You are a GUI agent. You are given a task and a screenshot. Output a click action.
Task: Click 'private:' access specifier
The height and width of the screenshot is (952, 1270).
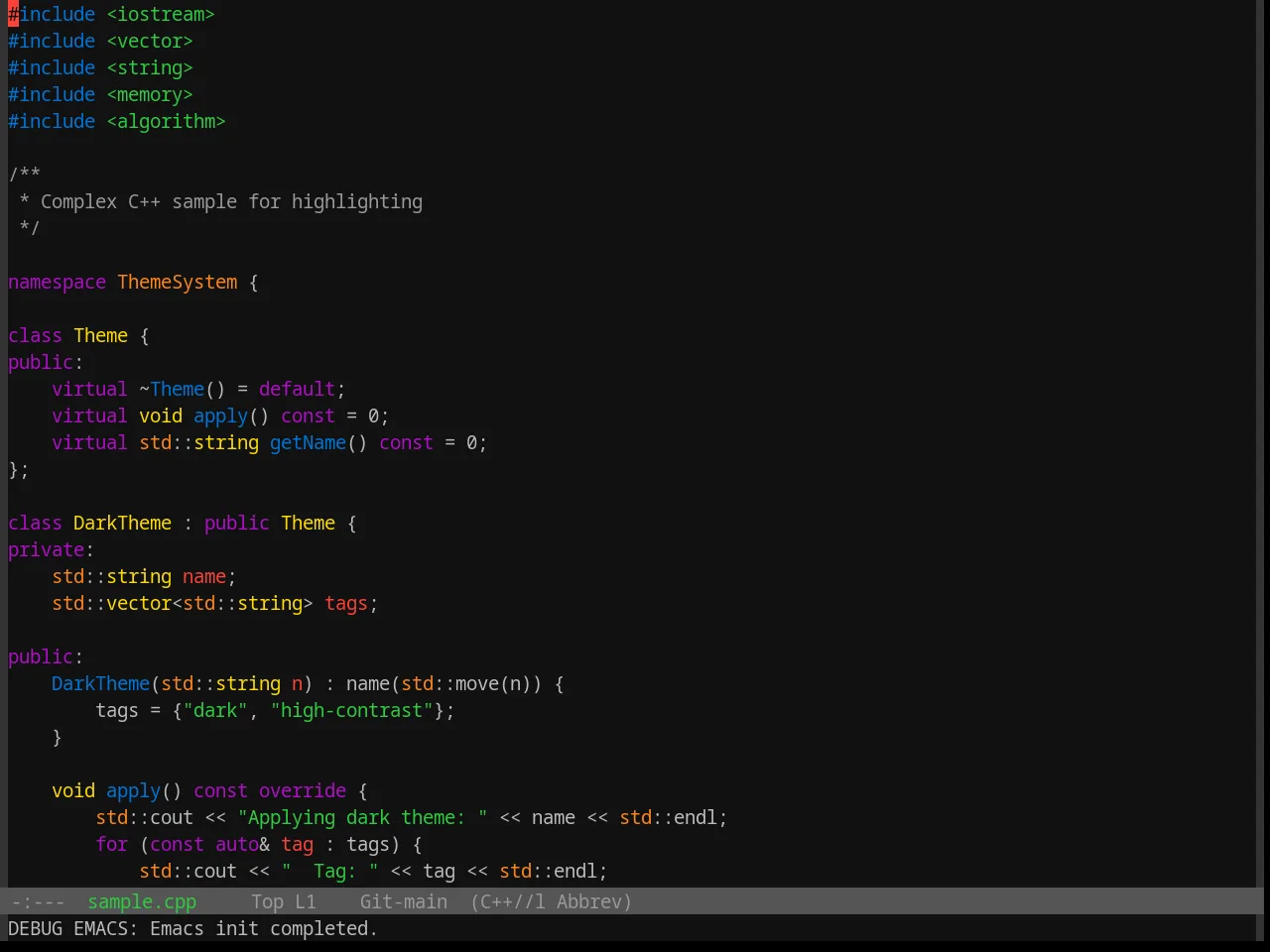pyautogui.click(x=51, y=549)
